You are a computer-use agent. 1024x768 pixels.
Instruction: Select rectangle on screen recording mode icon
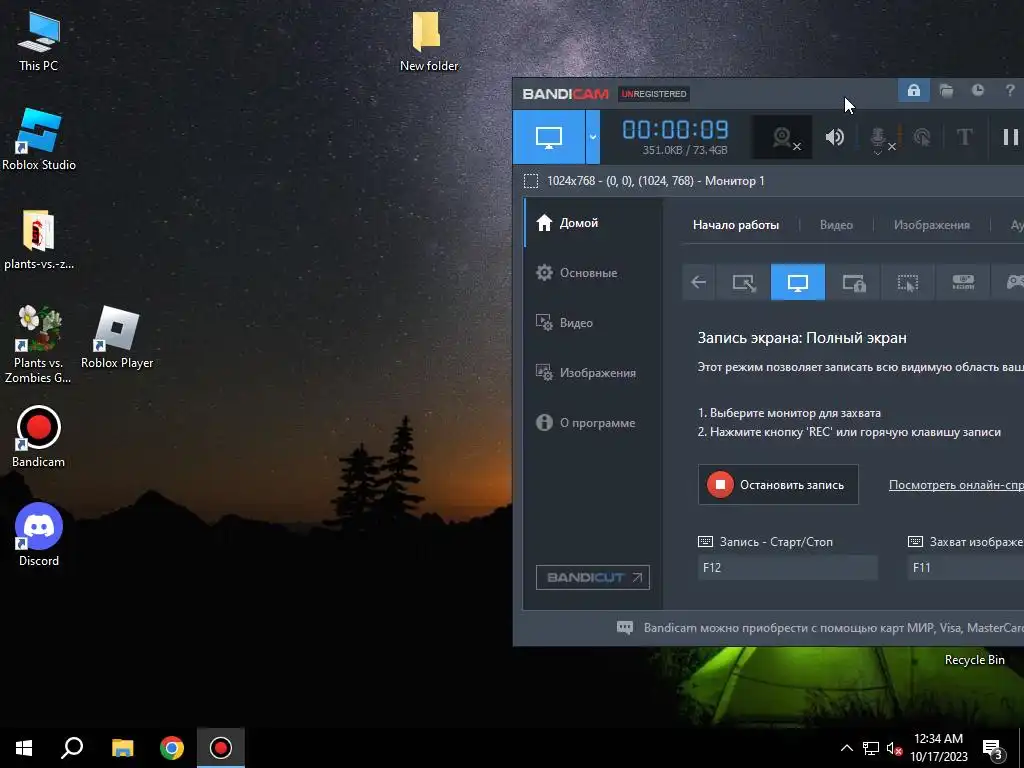pyautogui.click(x=743, y=282)
